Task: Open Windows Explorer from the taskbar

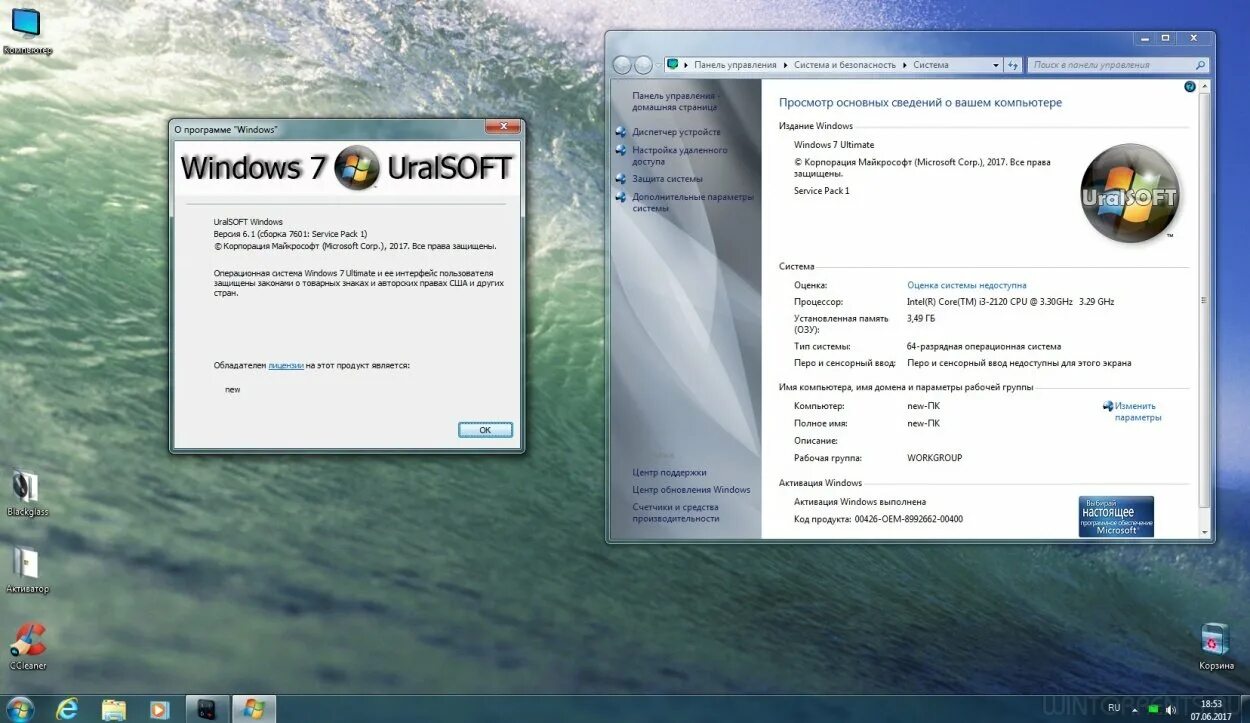Action: (114, 709)
